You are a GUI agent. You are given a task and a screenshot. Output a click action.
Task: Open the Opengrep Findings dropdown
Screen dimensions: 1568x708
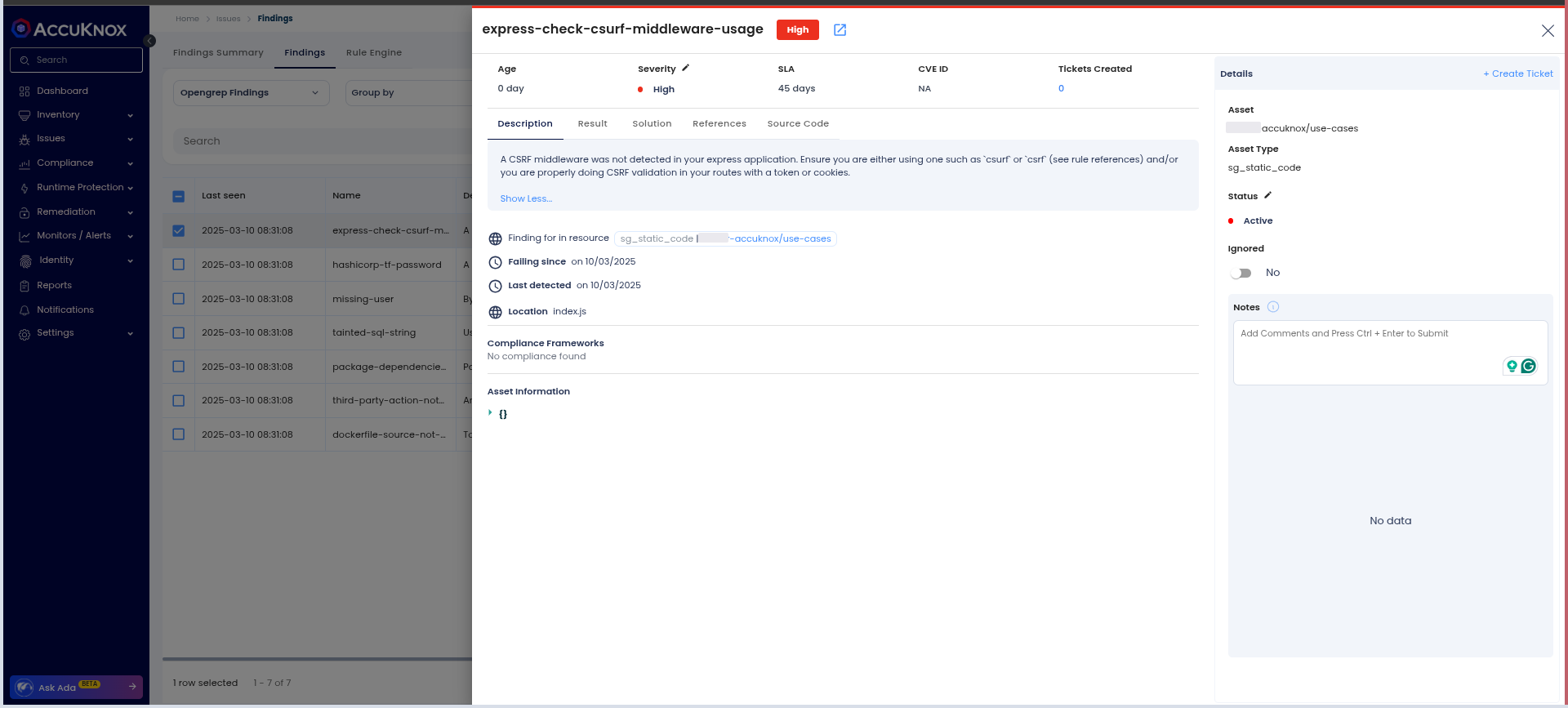pyautogui.click(x=252, y=92)
